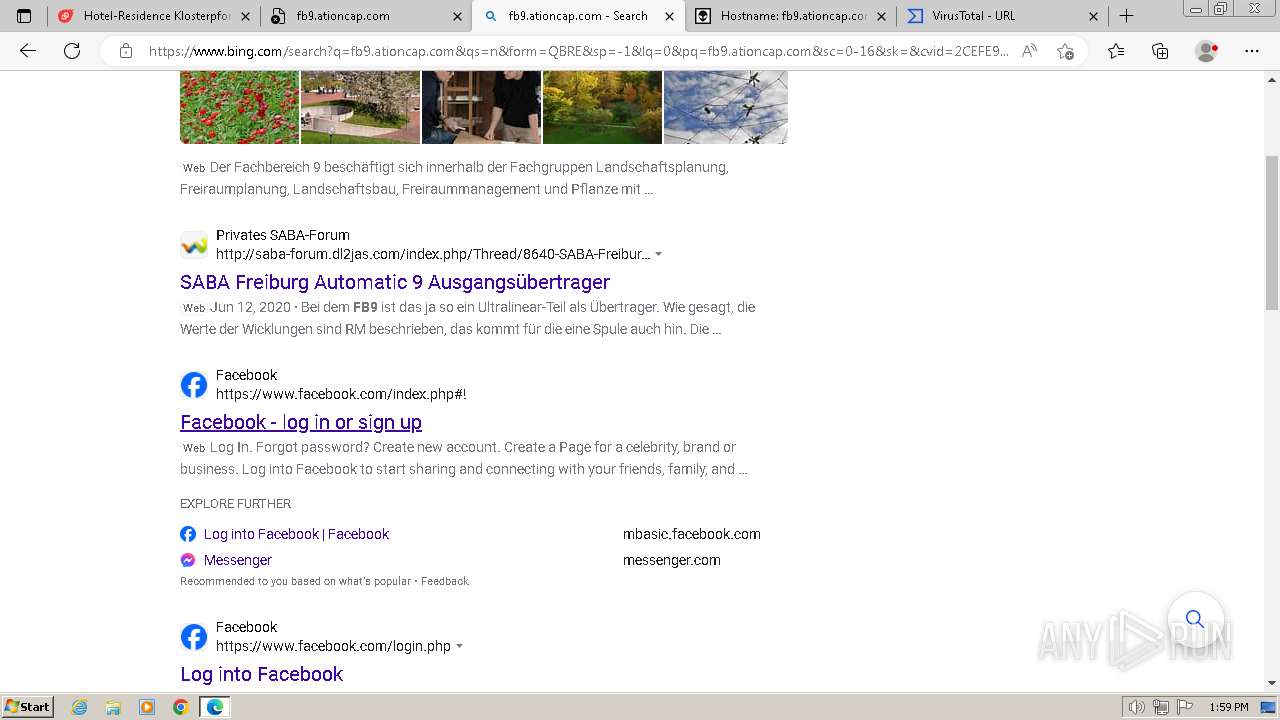Open the Collections icon
Image resolution: width=1280 pixels, height=720 pixels.
1160,51
